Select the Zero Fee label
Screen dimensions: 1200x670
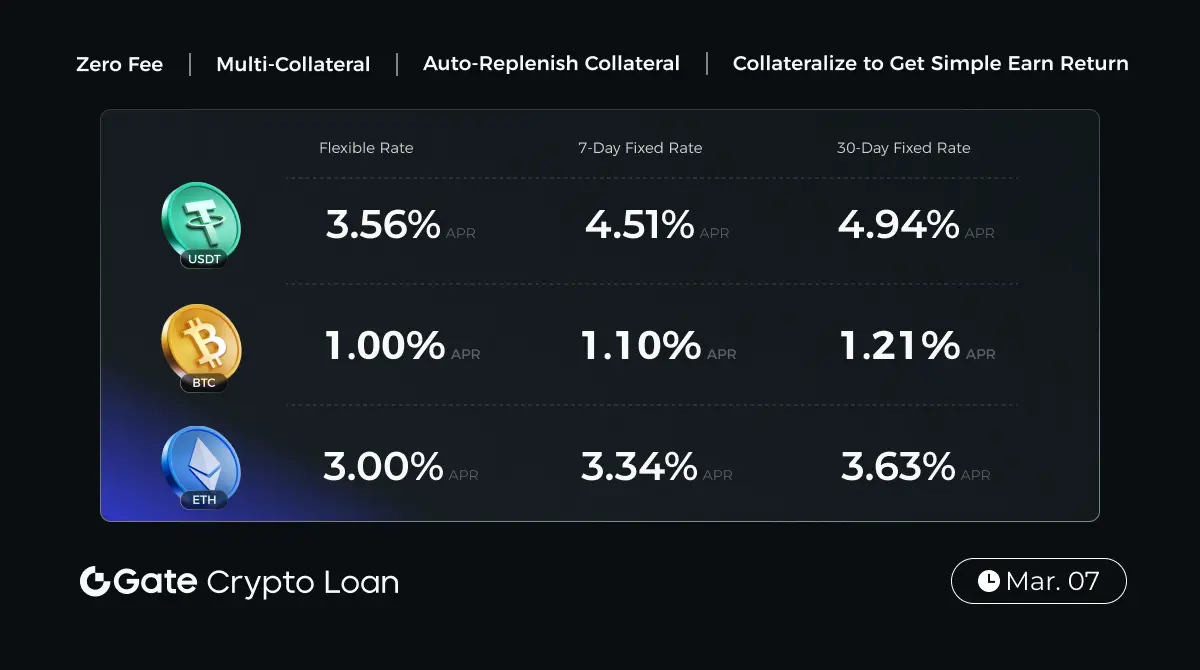pyautogui.click(x=119, y=64)
